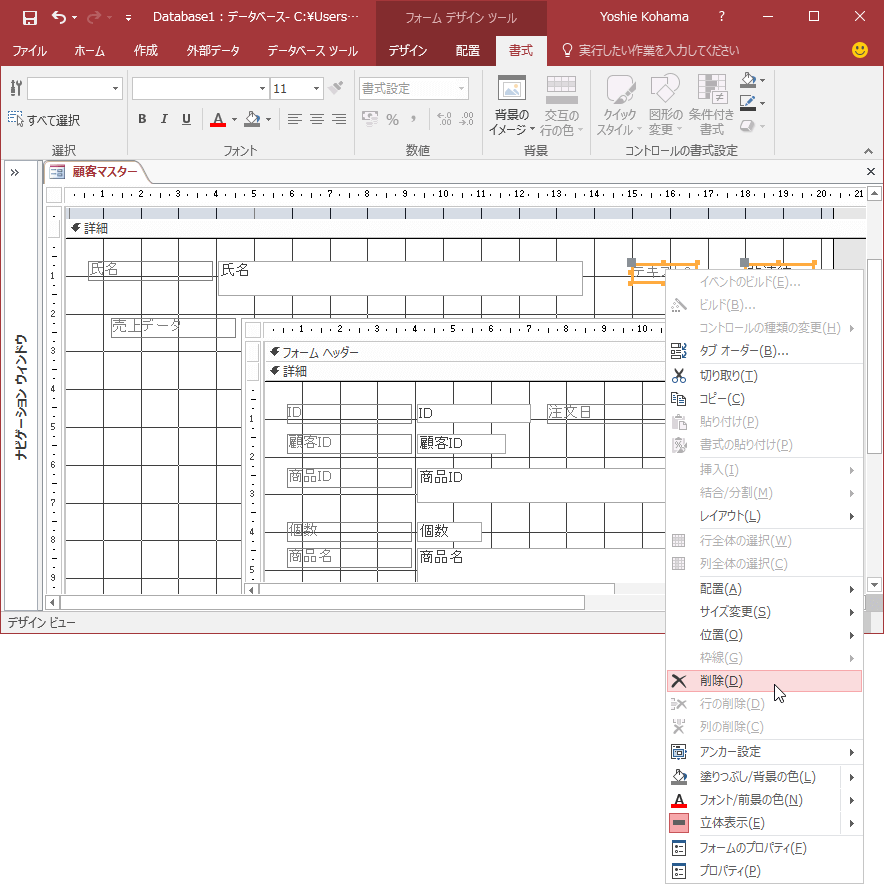Click the Save icon in title bar
Screen dimensions: 884x884
tap(29, 17)
